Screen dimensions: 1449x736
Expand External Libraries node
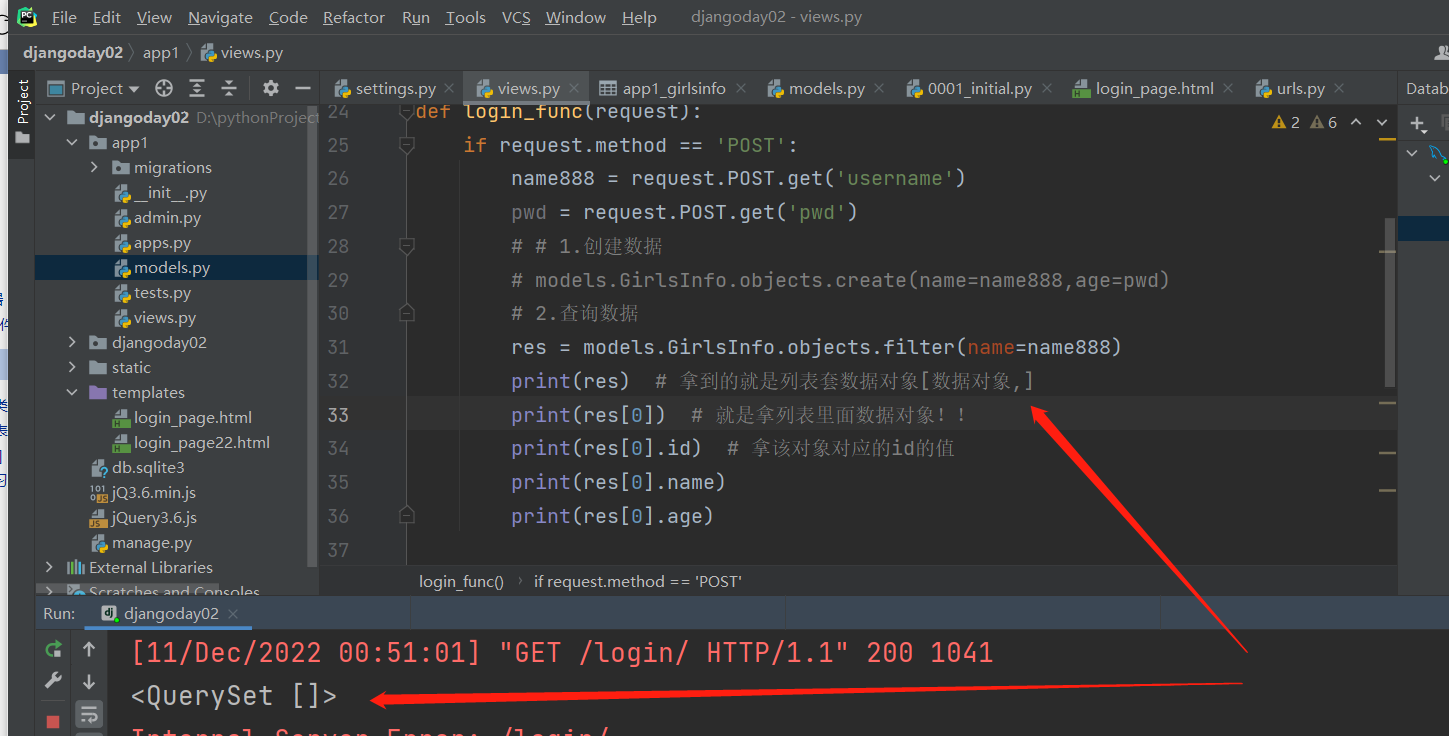point(50,568)
